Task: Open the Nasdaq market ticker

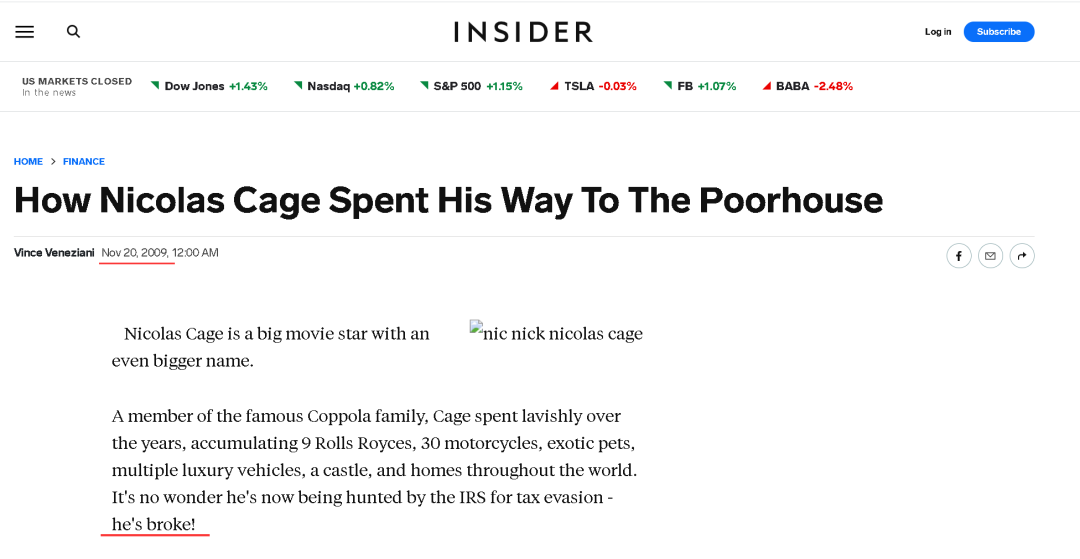Action: (344, 86)
